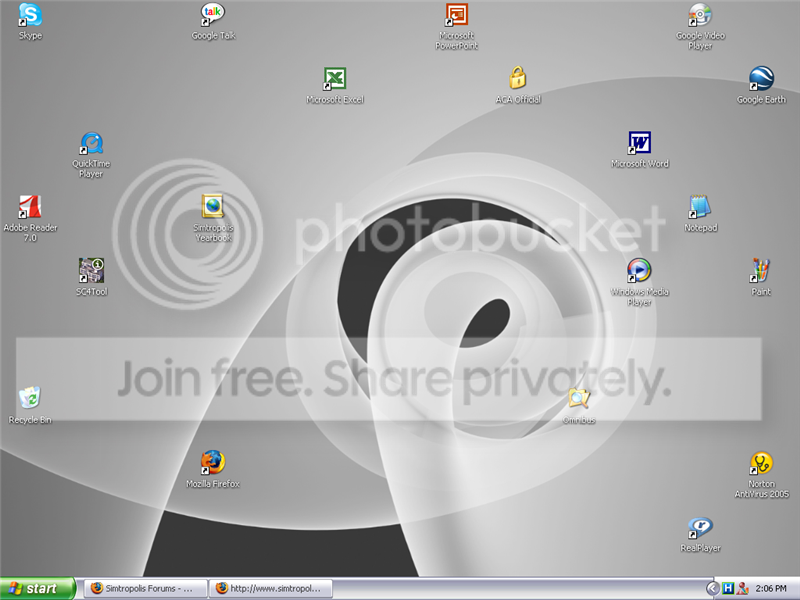Switch to http://www.simtropol... taskbar window
This screenshot has height=600, width=800.
pyautogui.click(x=271, y=588)
